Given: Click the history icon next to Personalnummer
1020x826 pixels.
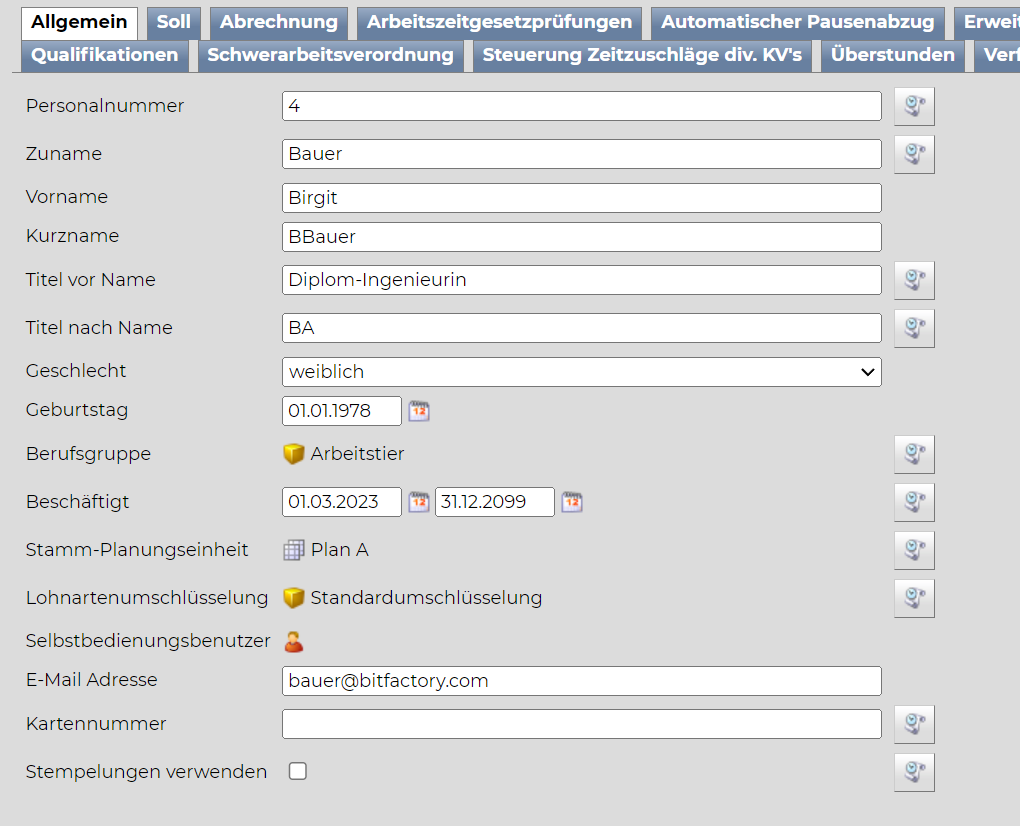Looking at the screenshot, I should click(x=913, y=106).
